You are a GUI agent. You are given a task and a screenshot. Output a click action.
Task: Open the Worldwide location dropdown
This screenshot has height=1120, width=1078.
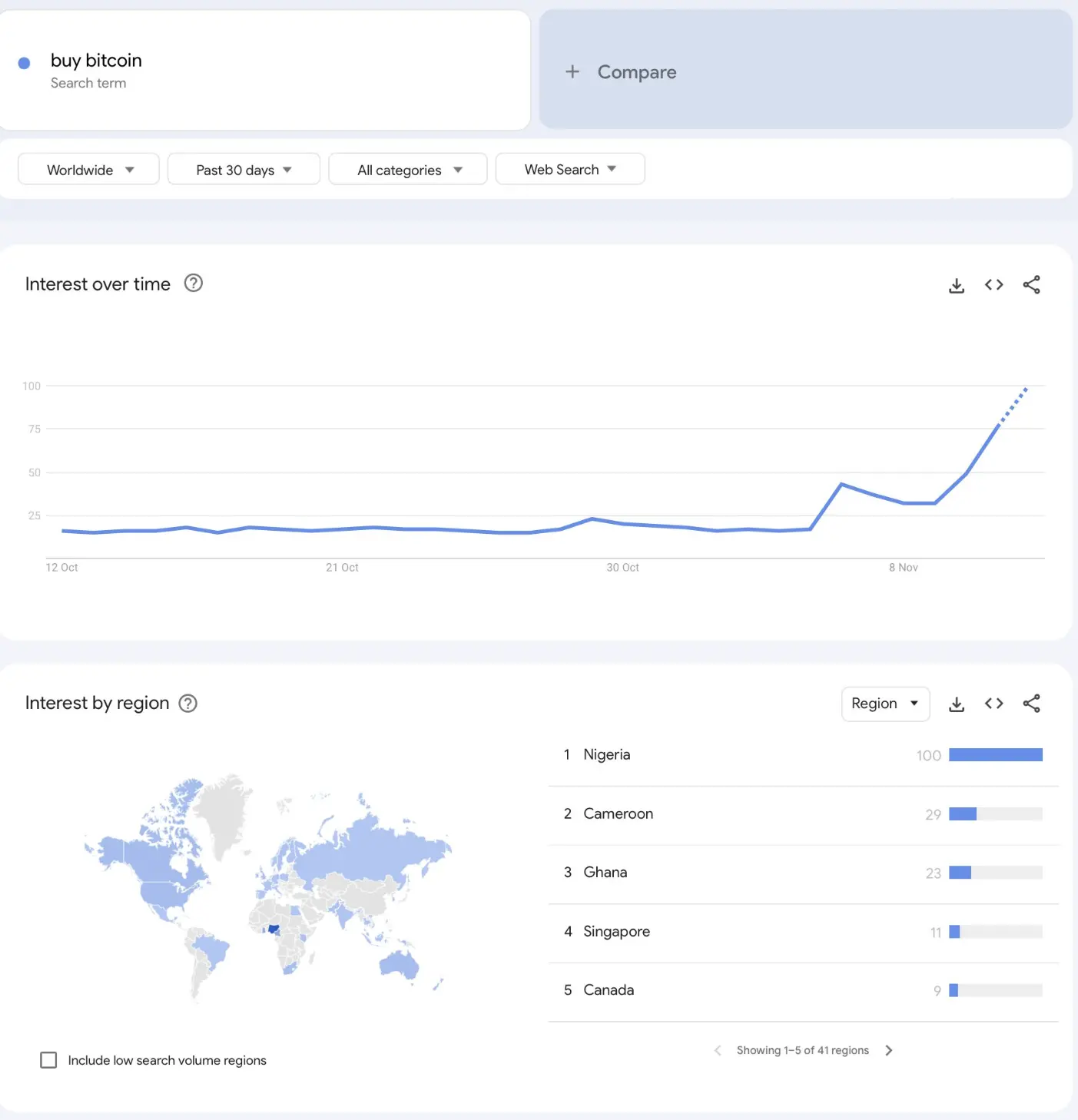(x=88, y=170)
